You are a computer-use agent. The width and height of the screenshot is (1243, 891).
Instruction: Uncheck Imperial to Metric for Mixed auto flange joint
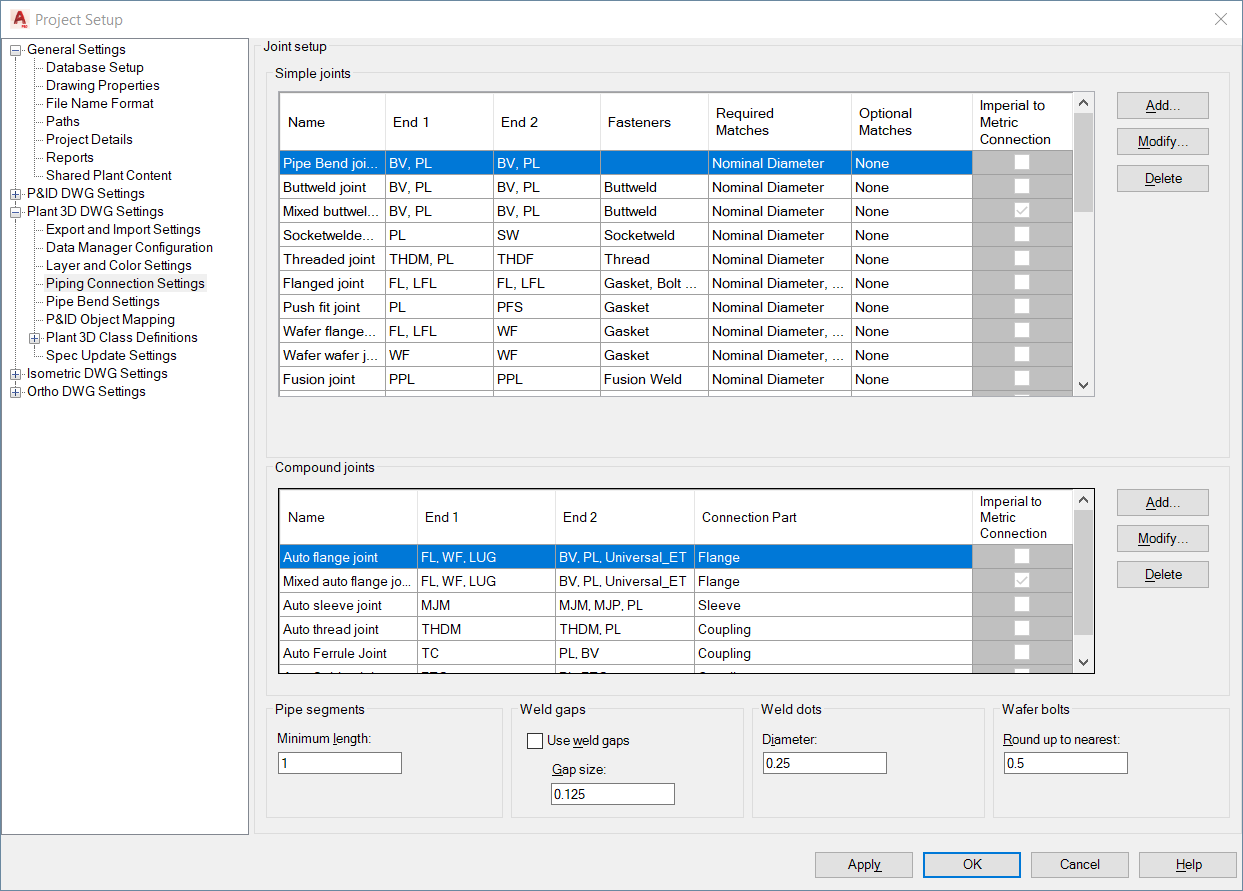point(1021,581)
